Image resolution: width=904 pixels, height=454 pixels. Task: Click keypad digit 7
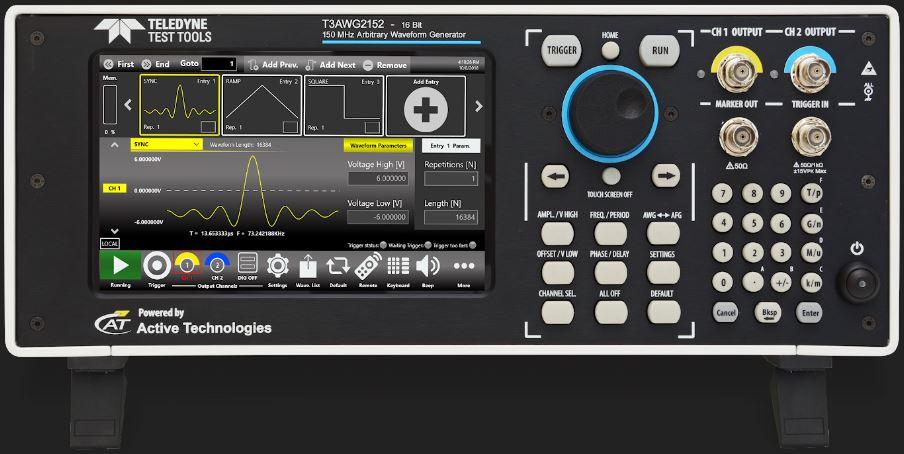click(722, 193)
